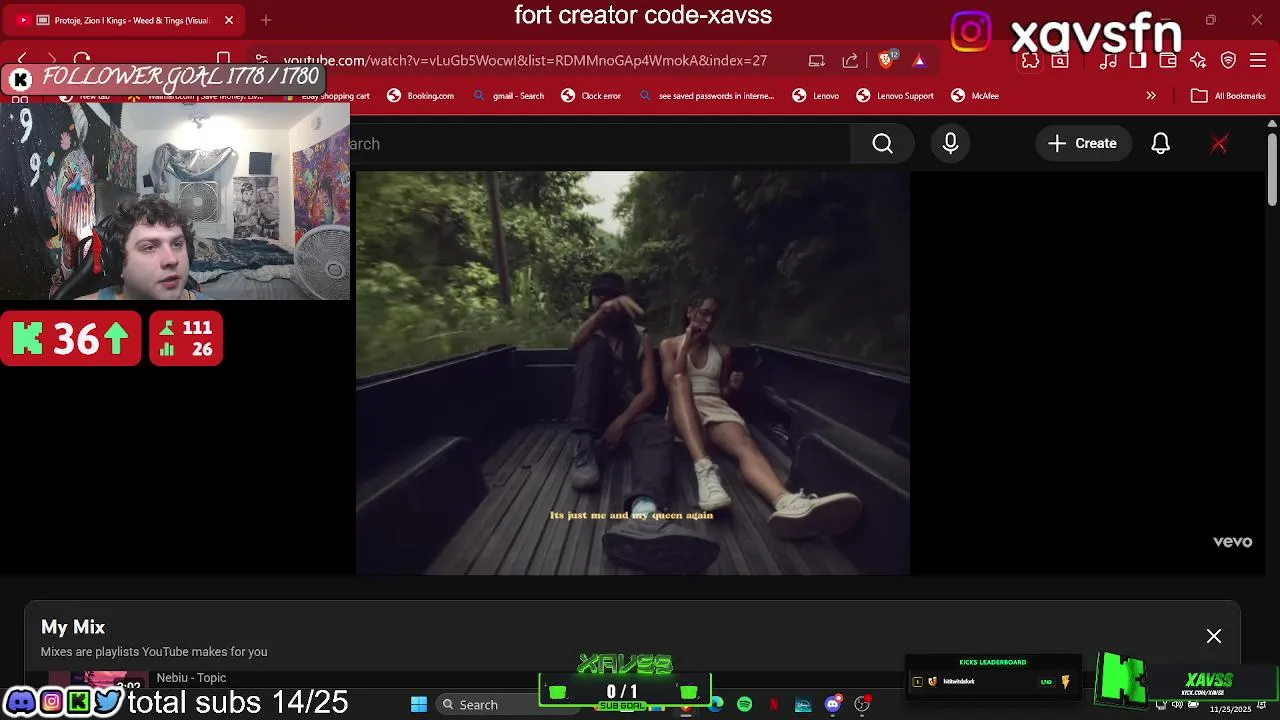Click the install app icon in the address bar
This screenshot has width=1280, height=720.
tap(816, 61)
